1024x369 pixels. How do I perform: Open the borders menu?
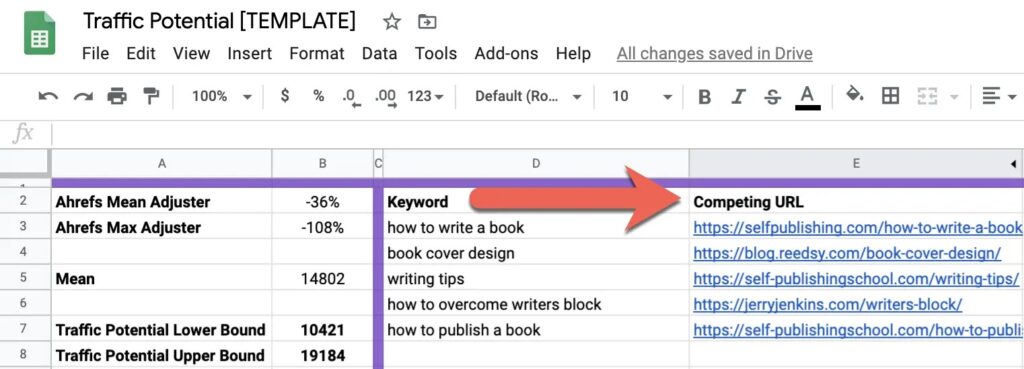890,97
